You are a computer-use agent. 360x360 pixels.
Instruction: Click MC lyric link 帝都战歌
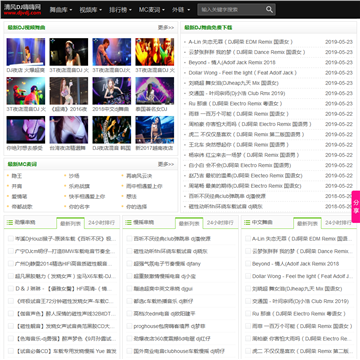tap(22, 207)
